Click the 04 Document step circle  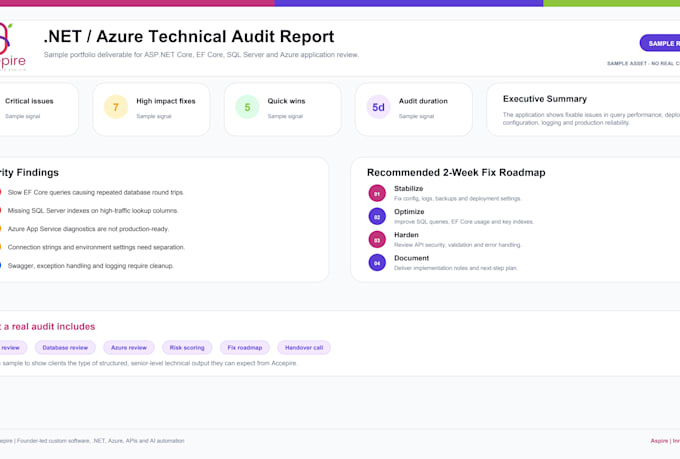click(x=377, y=262)
